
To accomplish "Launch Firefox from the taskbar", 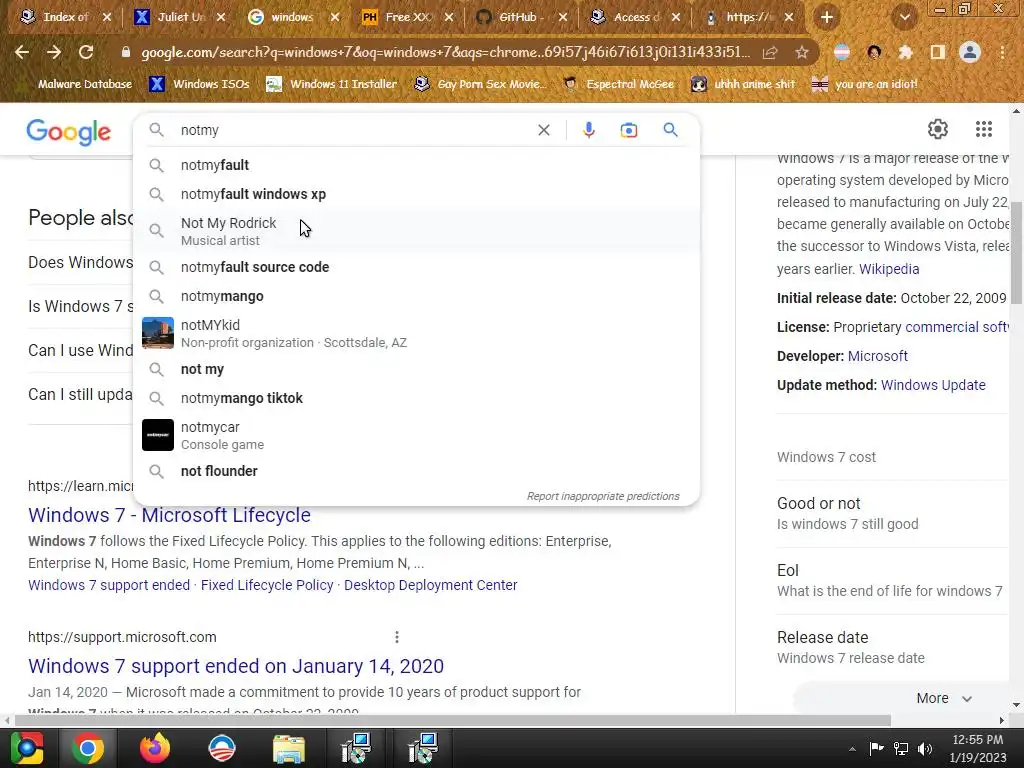I will click(x=155, y=748).
